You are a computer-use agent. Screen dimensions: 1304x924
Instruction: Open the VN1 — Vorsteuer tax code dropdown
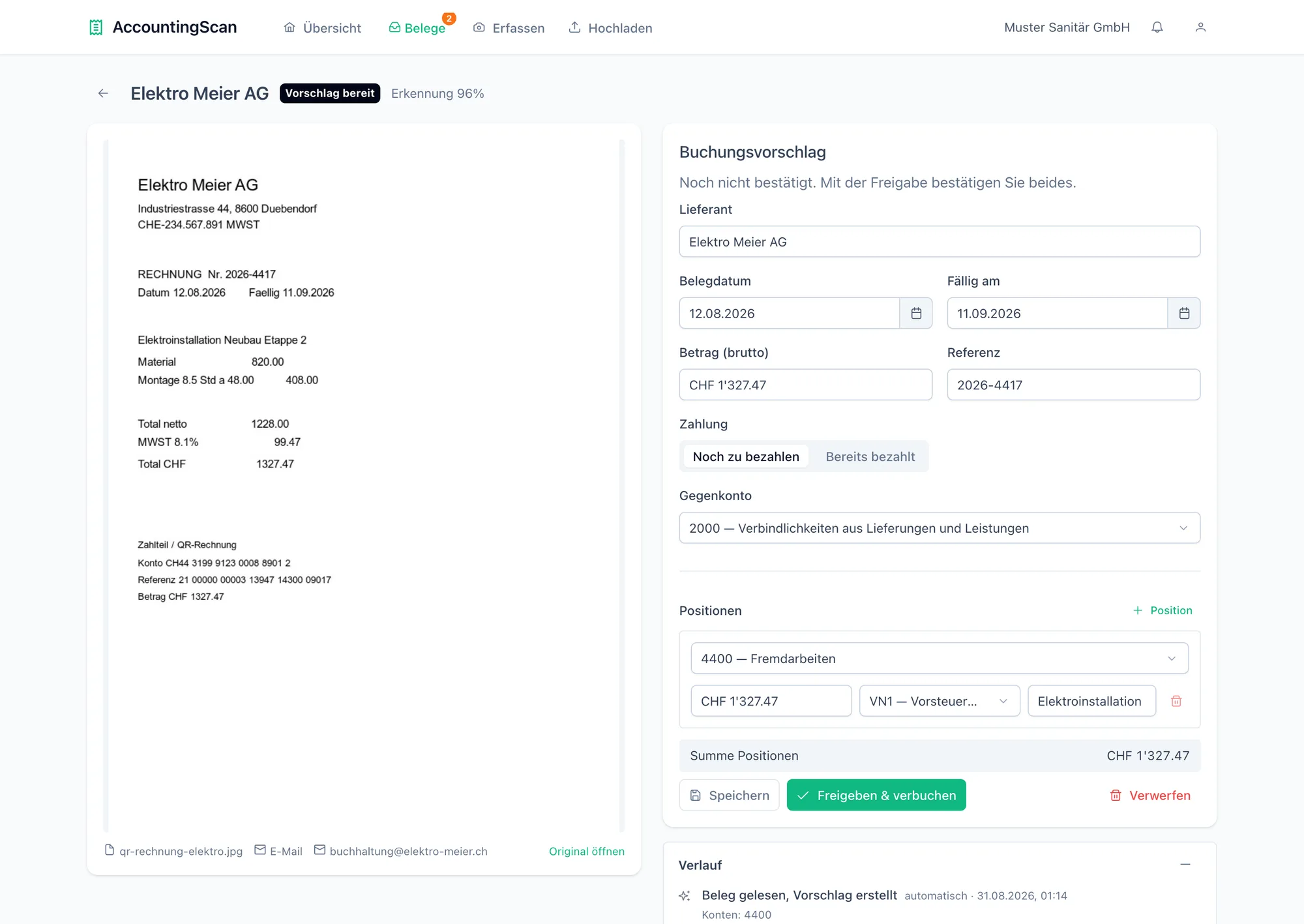(x=940, y=701)
